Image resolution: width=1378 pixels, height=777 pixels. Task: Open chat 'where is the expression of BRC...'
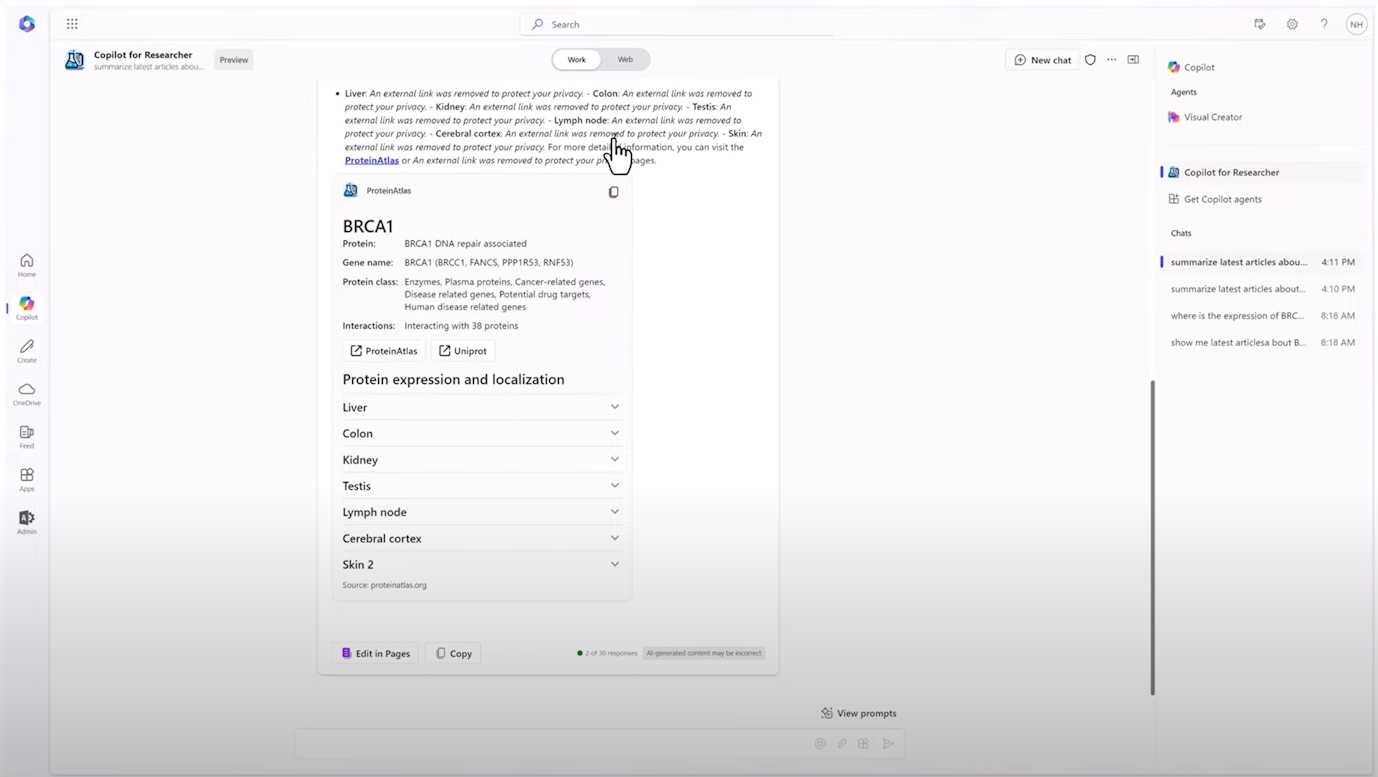click(1262, 316)
